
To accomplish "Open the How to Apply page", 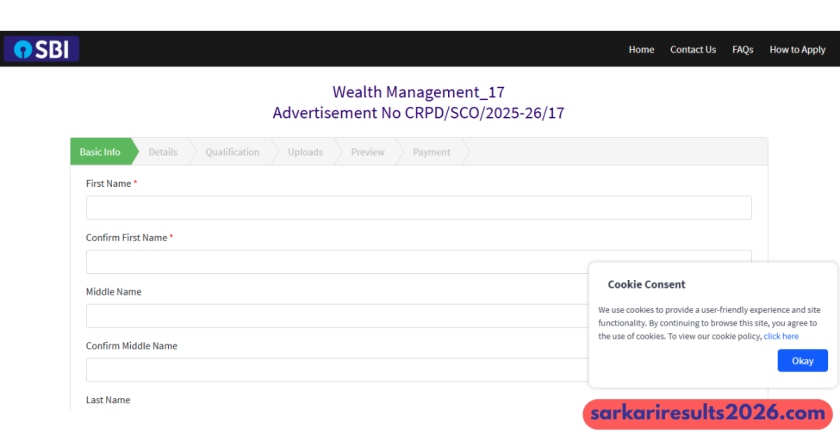I will (x=797, y=50).
